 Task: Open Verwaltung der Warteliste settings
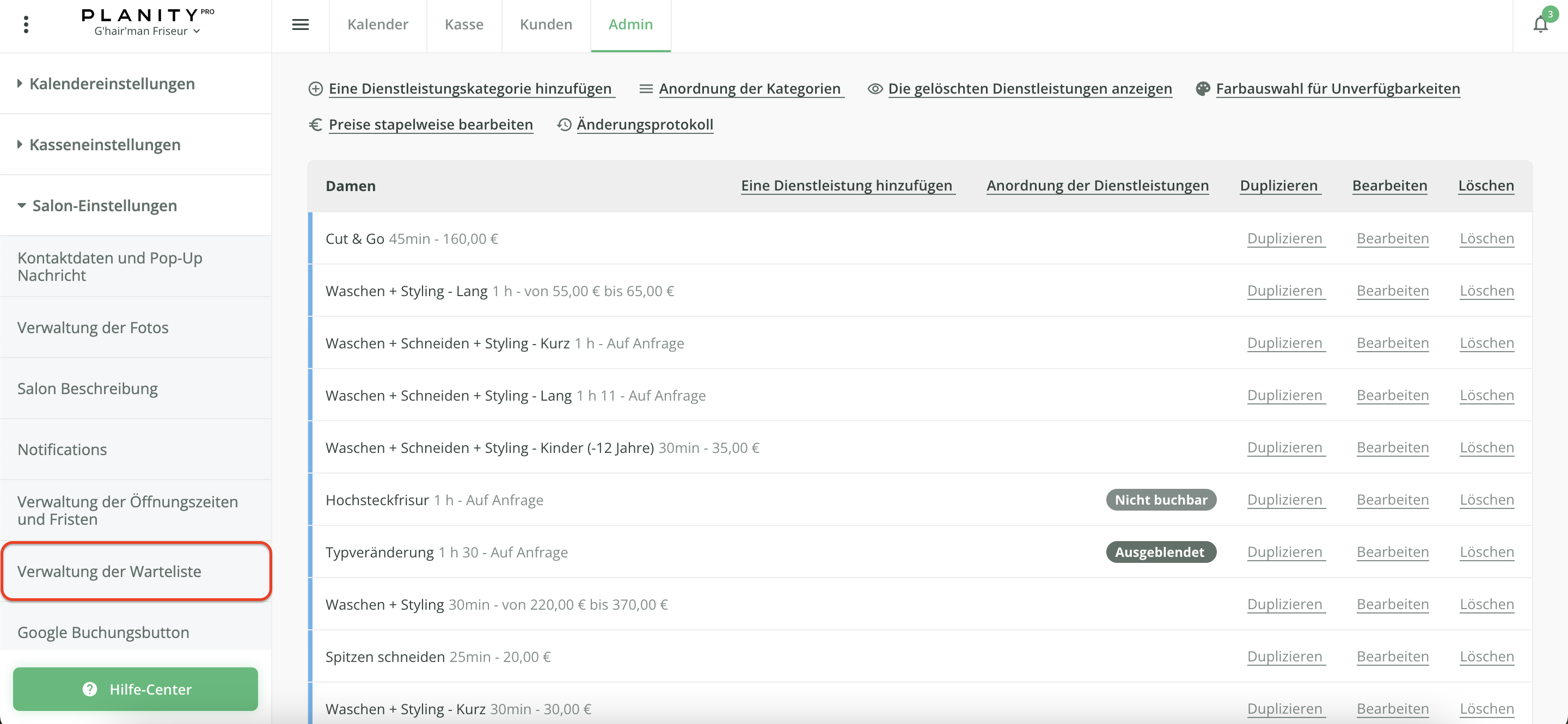pos(109,571)
